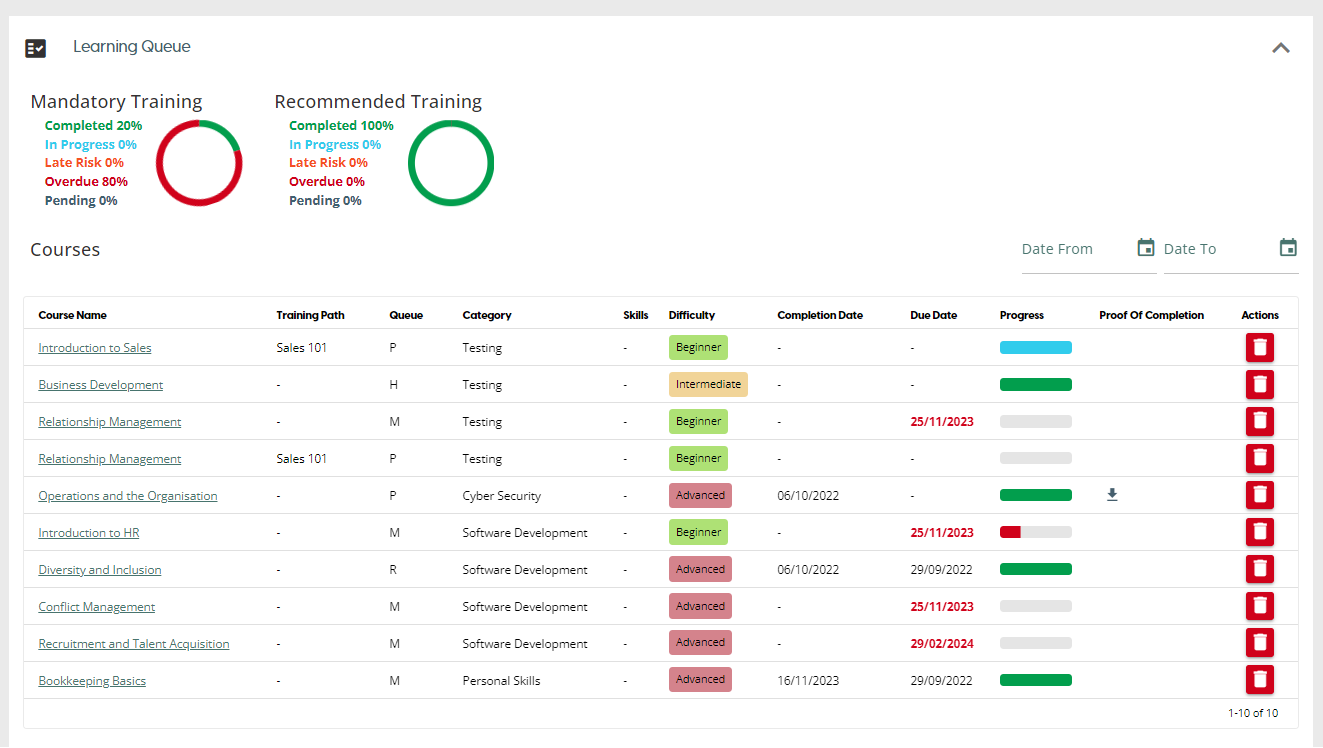Delete the Bookkeeping Basics course entry
Viewport: 1323px width, 748px height.
tap(1259, 680)
